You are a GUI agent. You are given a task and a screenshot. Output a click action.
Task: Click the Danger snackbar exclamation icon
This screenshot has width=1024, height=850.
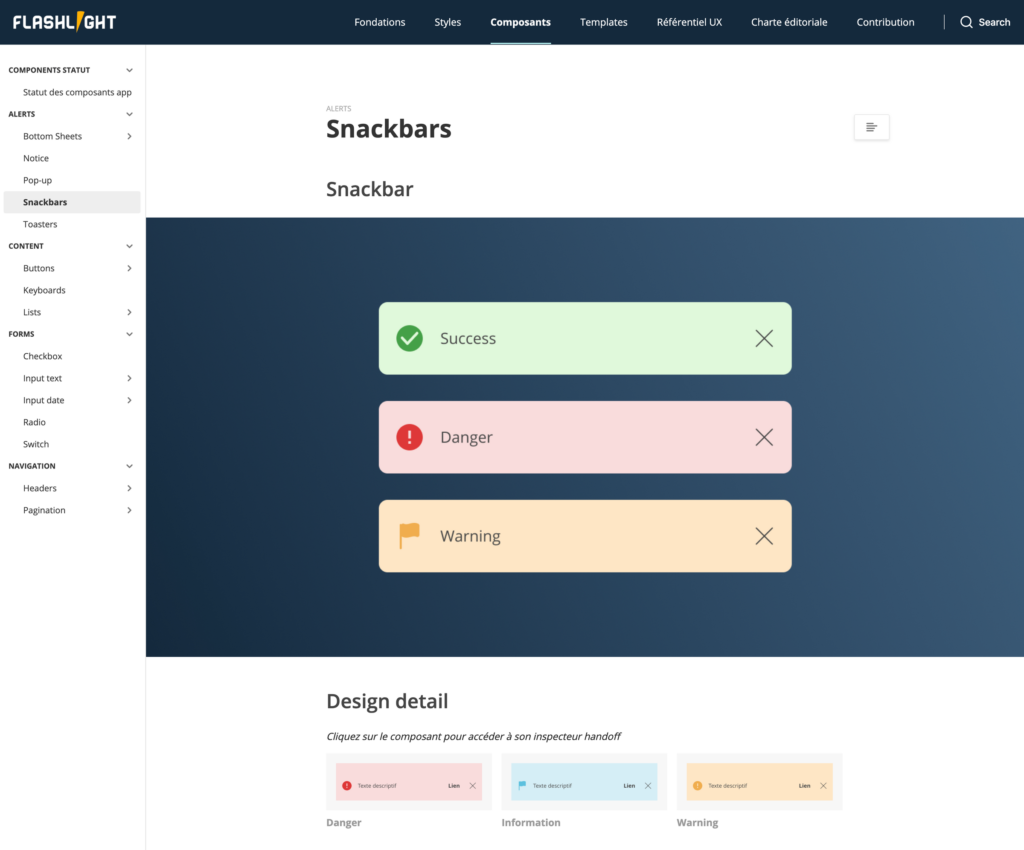pos(409,437)
